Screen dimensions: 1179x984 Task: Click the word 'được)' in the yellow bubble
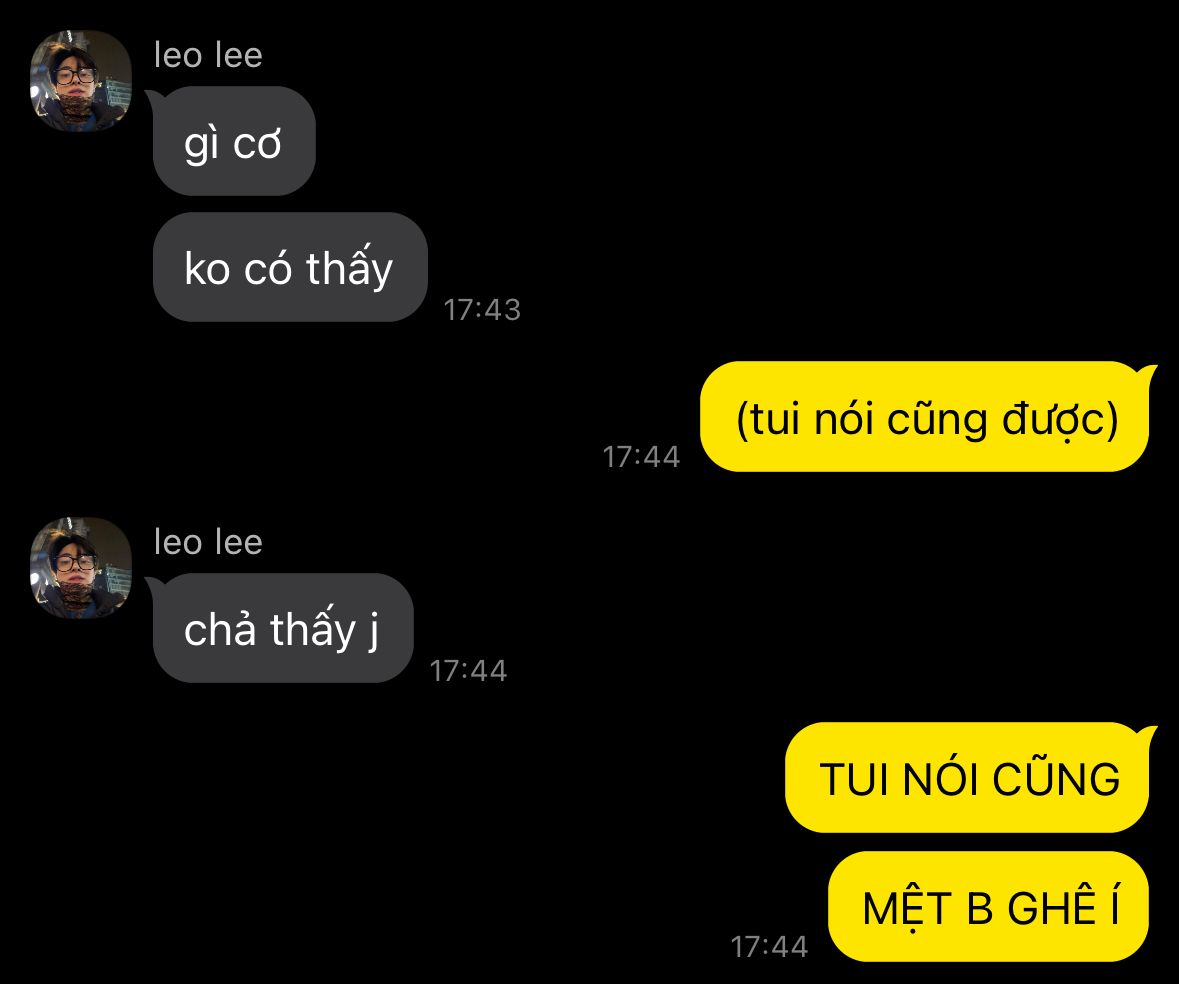[x=1060, y=419]
